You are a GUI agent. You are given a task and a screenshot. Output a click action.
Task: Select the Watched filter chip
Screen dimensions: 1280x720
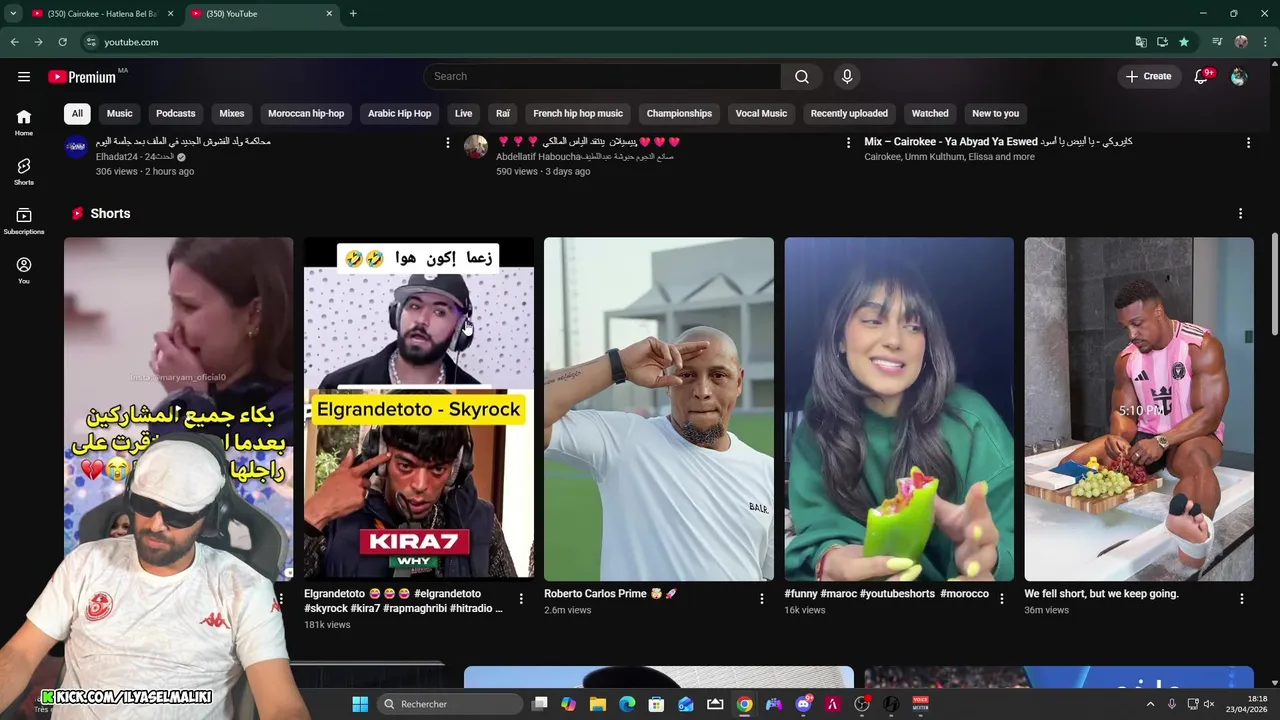pyautogui.click(x=930, y=113)
